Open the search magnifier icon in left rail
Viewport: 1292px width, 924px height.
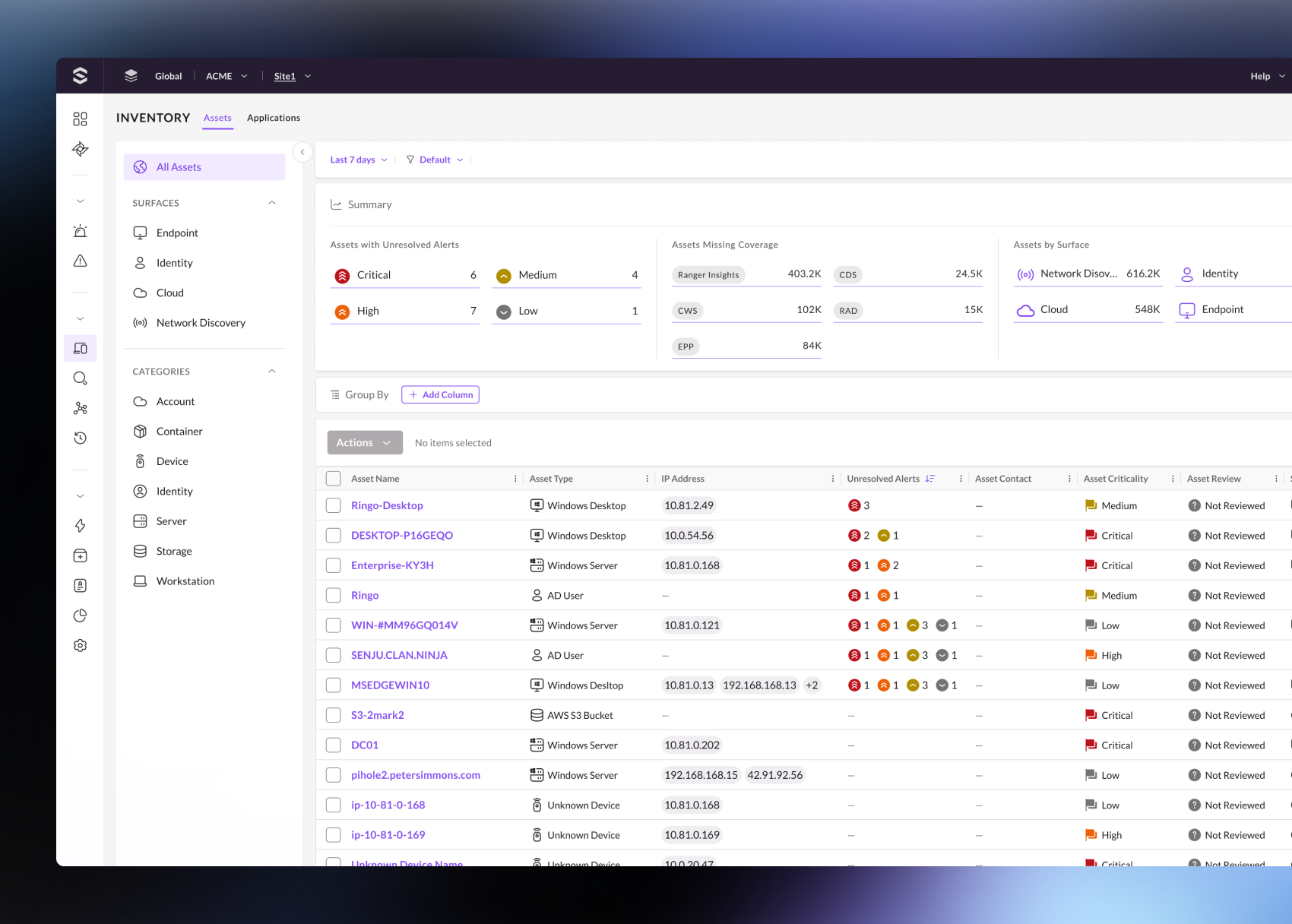pos(80,378)
